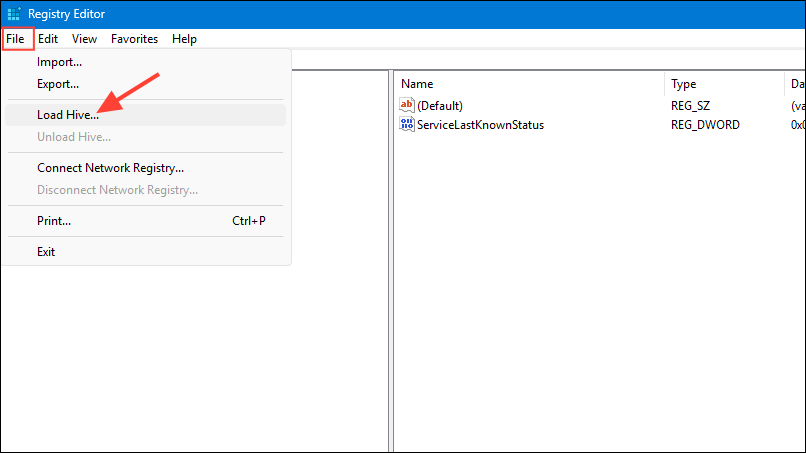Screen dimensions: 806x453
Task: Click the Registry Editor title text
Action: coord(66,14)
